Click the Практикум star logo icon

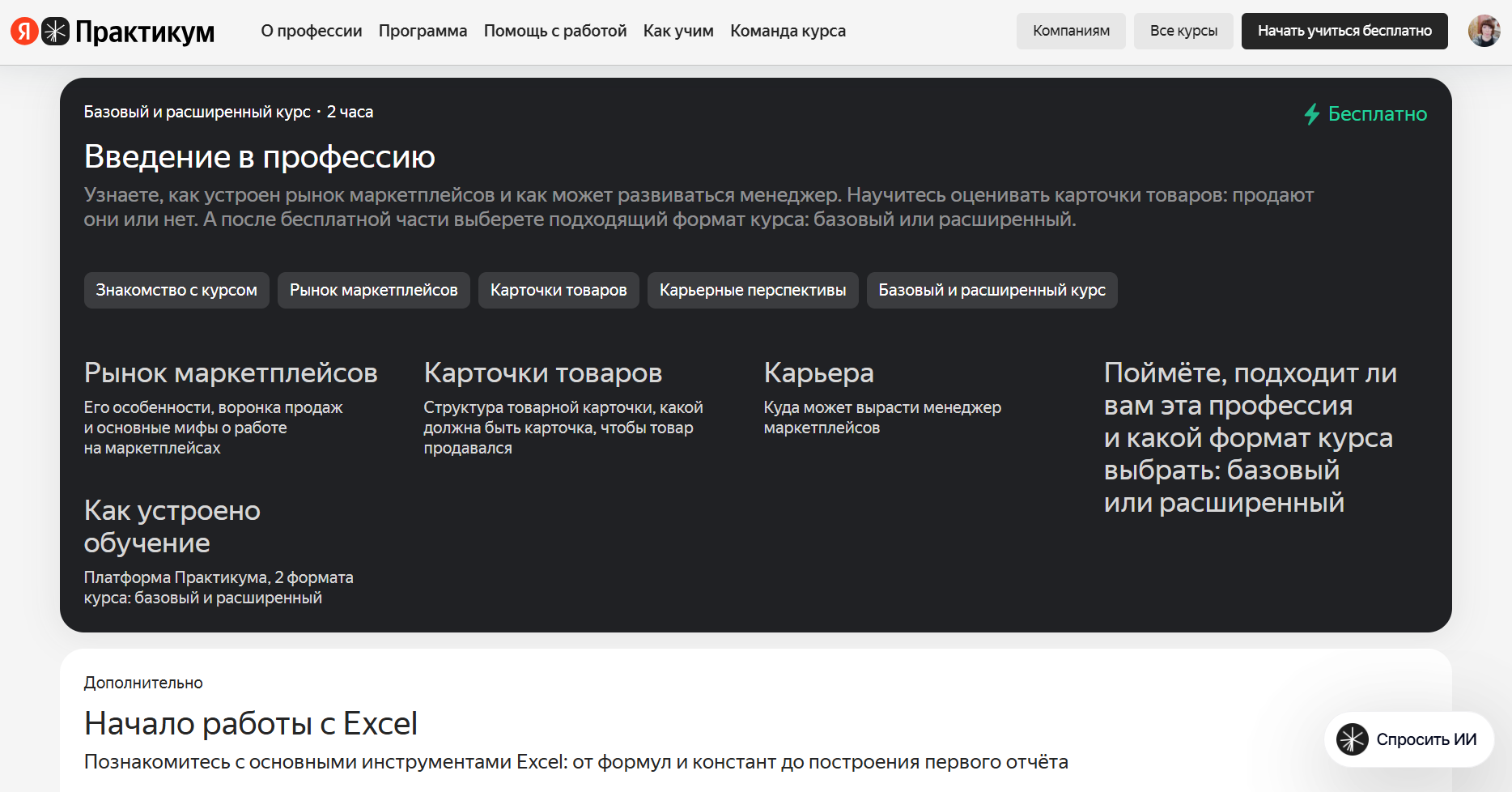point(55,31)
